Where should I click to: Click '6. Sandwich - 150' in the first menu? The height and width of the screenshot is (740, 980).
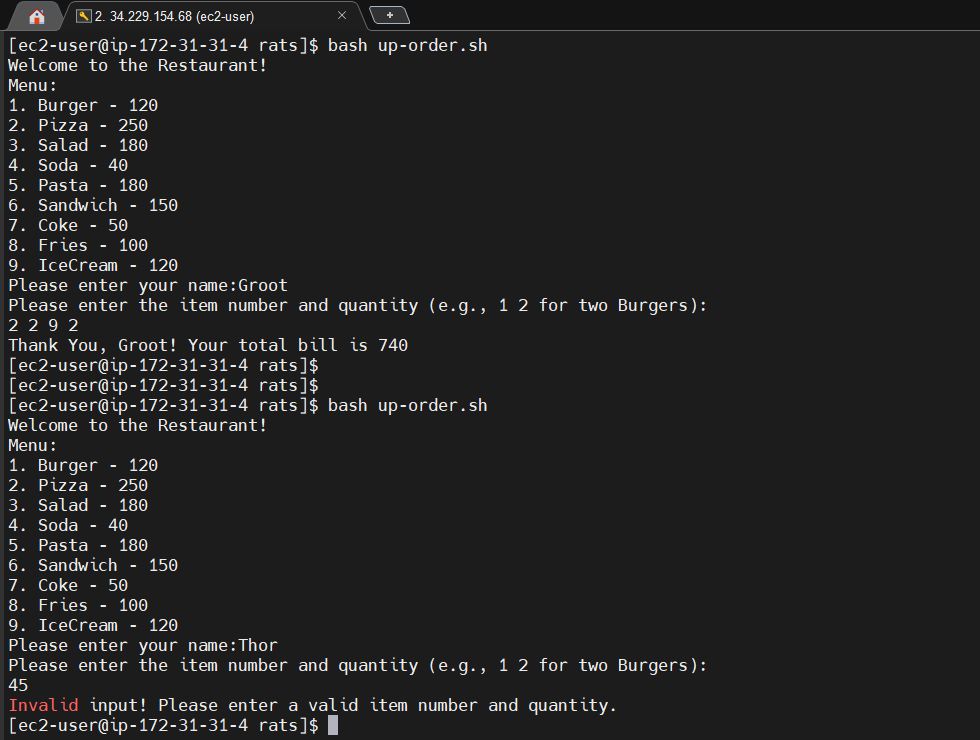(93, 206)
